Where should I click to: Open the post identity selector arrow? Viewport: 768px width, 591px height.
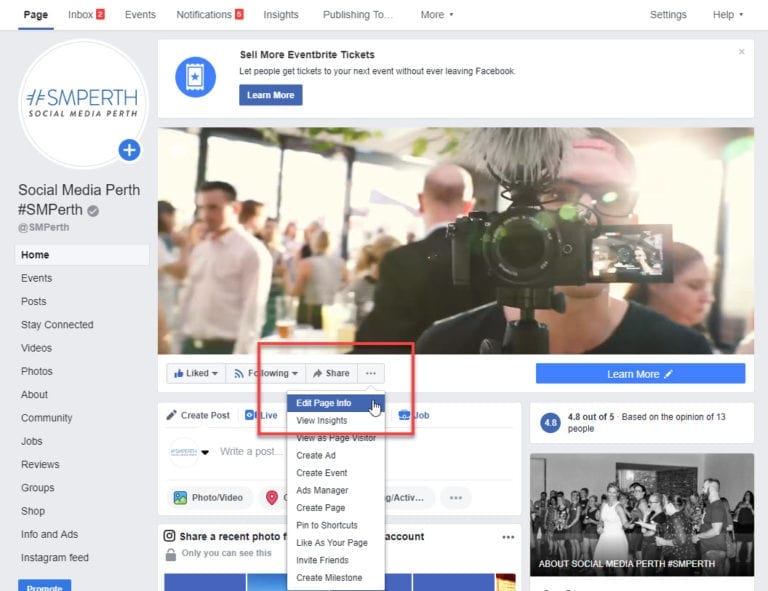(205, 452)
